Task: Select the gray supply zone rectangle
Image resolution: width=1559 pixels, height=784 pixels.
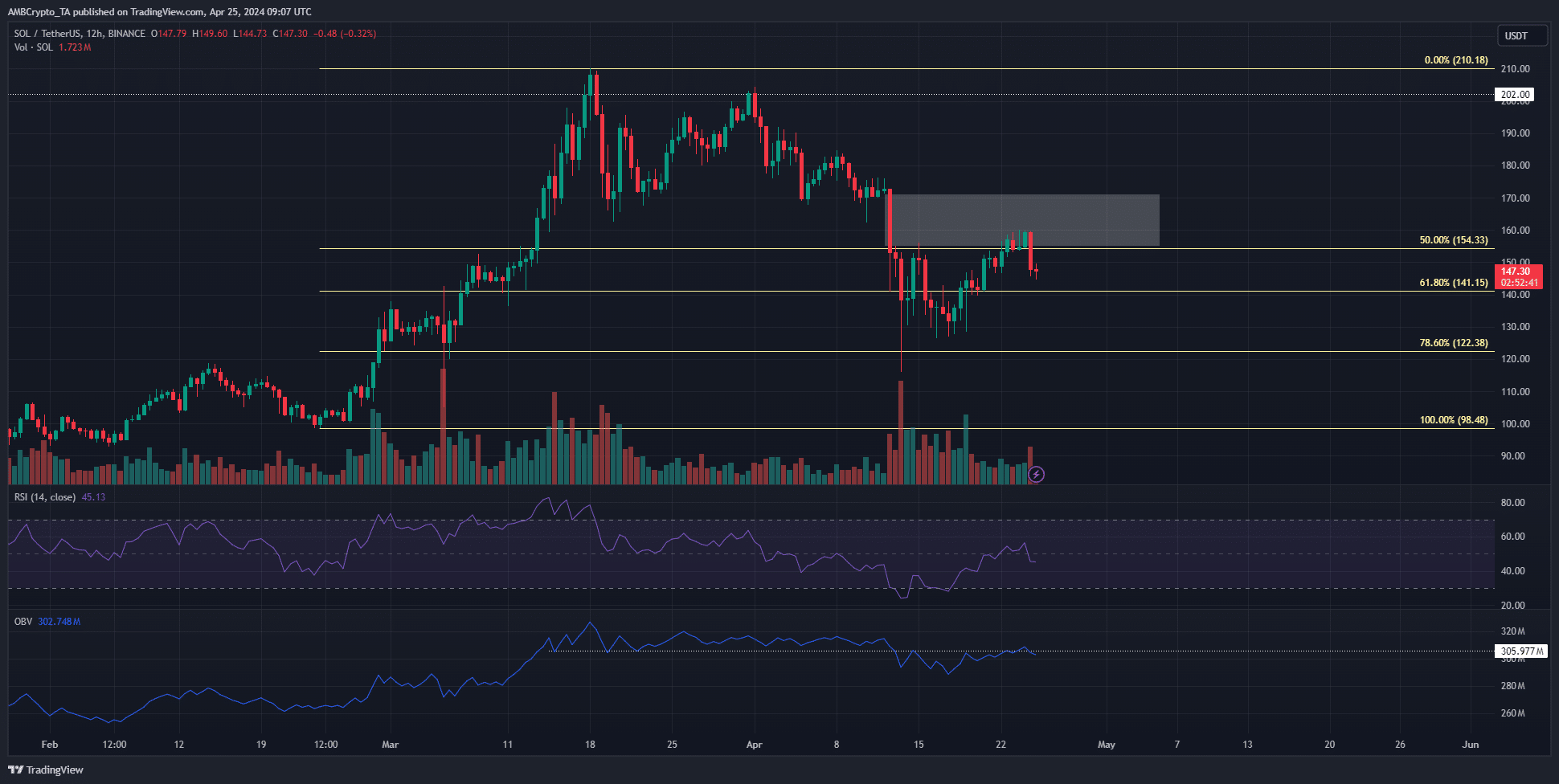Action: click(x=1022, y=220)
